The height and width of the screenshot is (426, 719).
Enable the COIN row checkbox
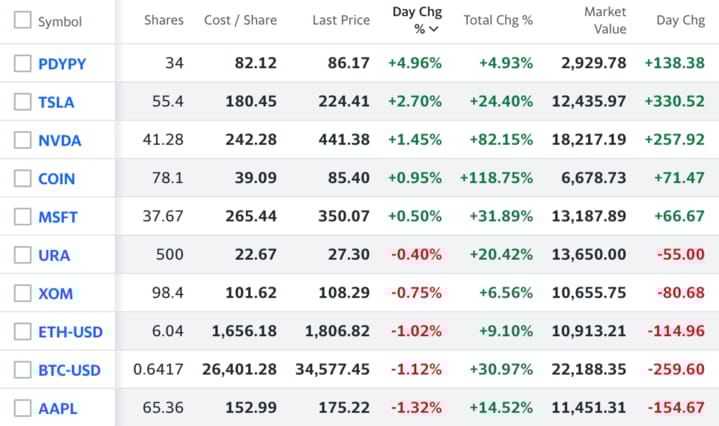pyautogui.click(x=22, y=178)
